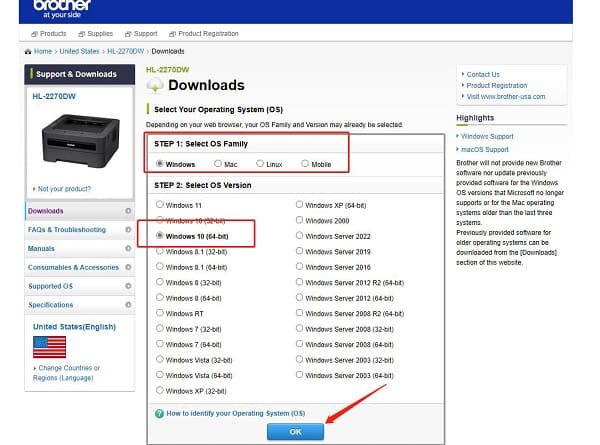Viewport: 600px width, 445px height.
Task: Open the Products menu
Action: (49, 34)
